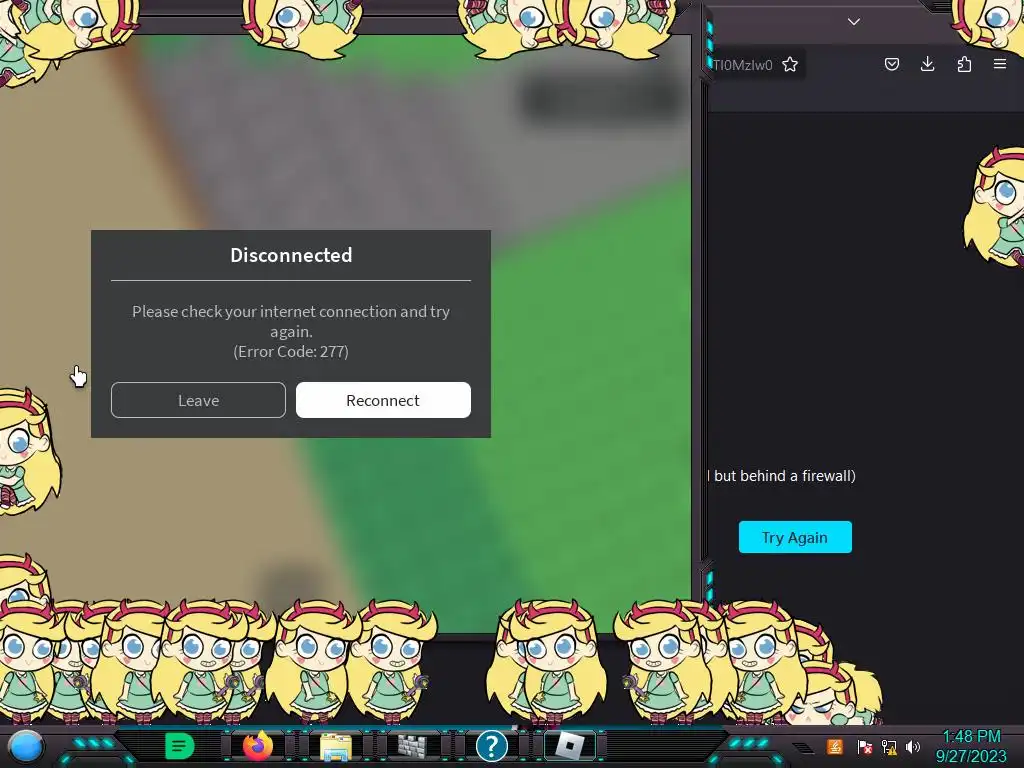Open the Start orb on the taskbar

[x=26, y=746]
